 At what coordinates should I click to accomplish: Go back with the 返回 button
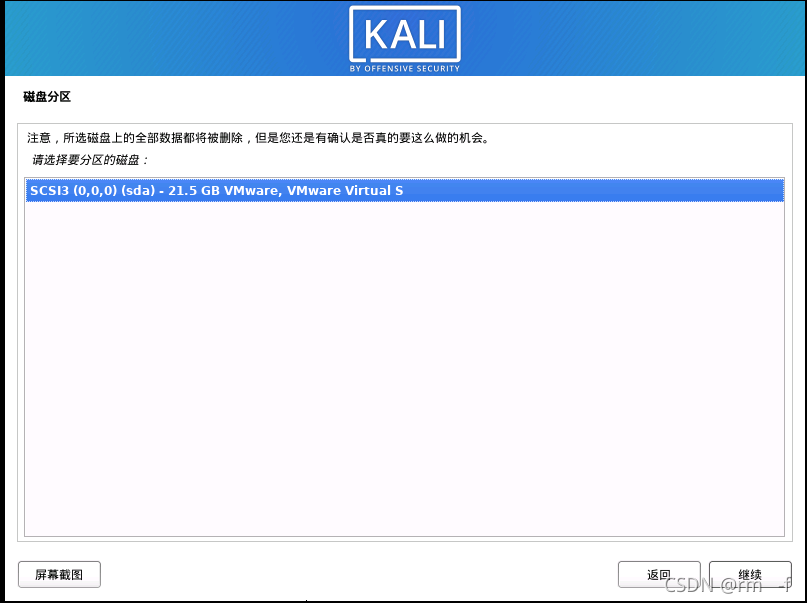659,574
